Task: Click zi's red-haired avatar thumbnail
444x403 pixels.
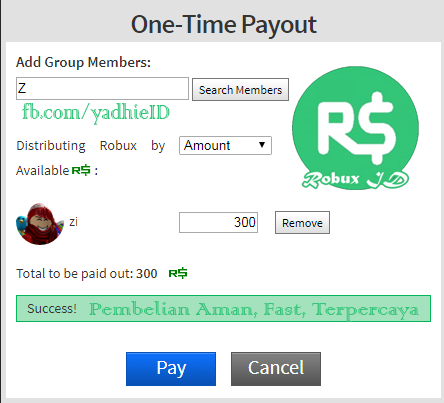Action: [40, 224]
